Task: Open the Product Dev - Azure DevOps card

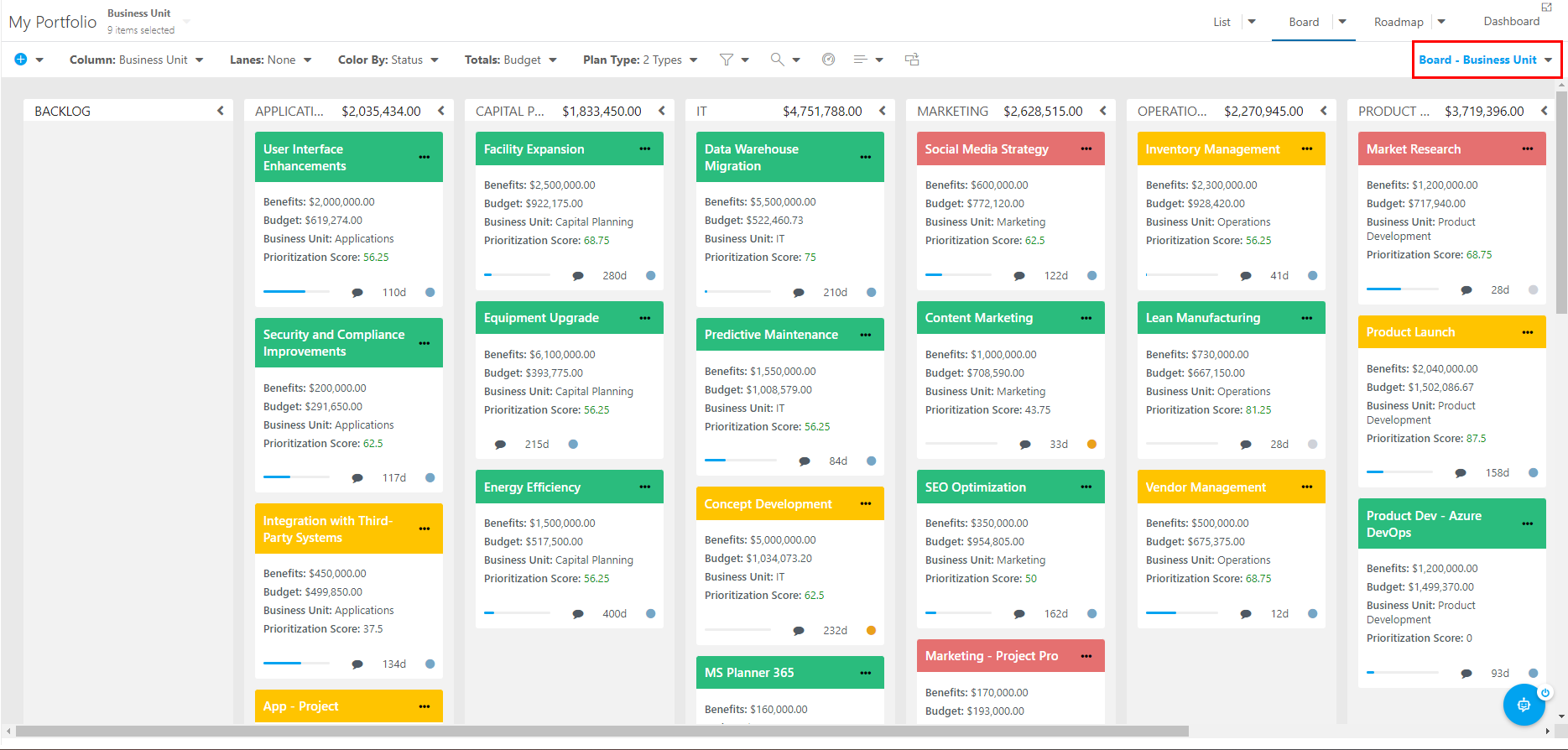Action: click(x=1424, y=523)
